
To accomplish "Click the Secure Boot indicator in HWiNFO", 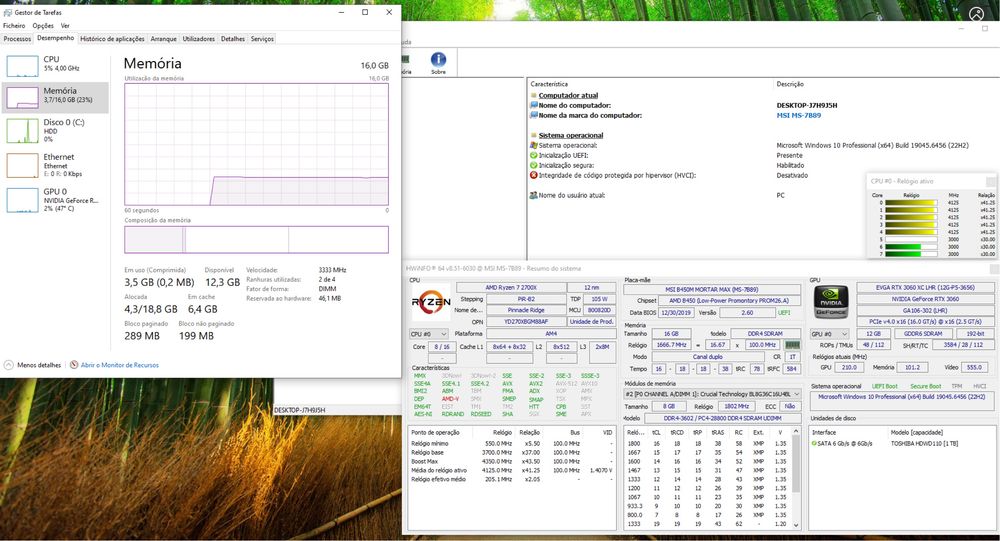I will coord(925,386).
